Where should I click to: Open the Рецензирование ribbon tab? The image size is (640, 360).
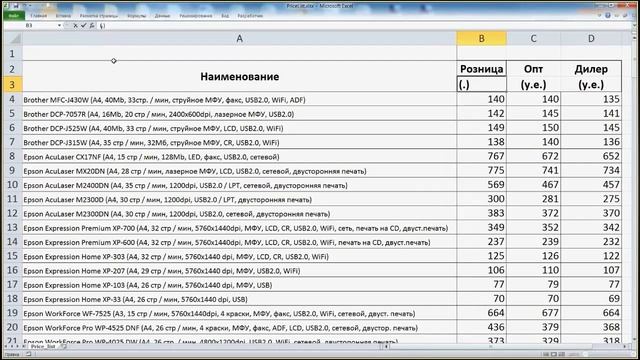click(196, 16)
